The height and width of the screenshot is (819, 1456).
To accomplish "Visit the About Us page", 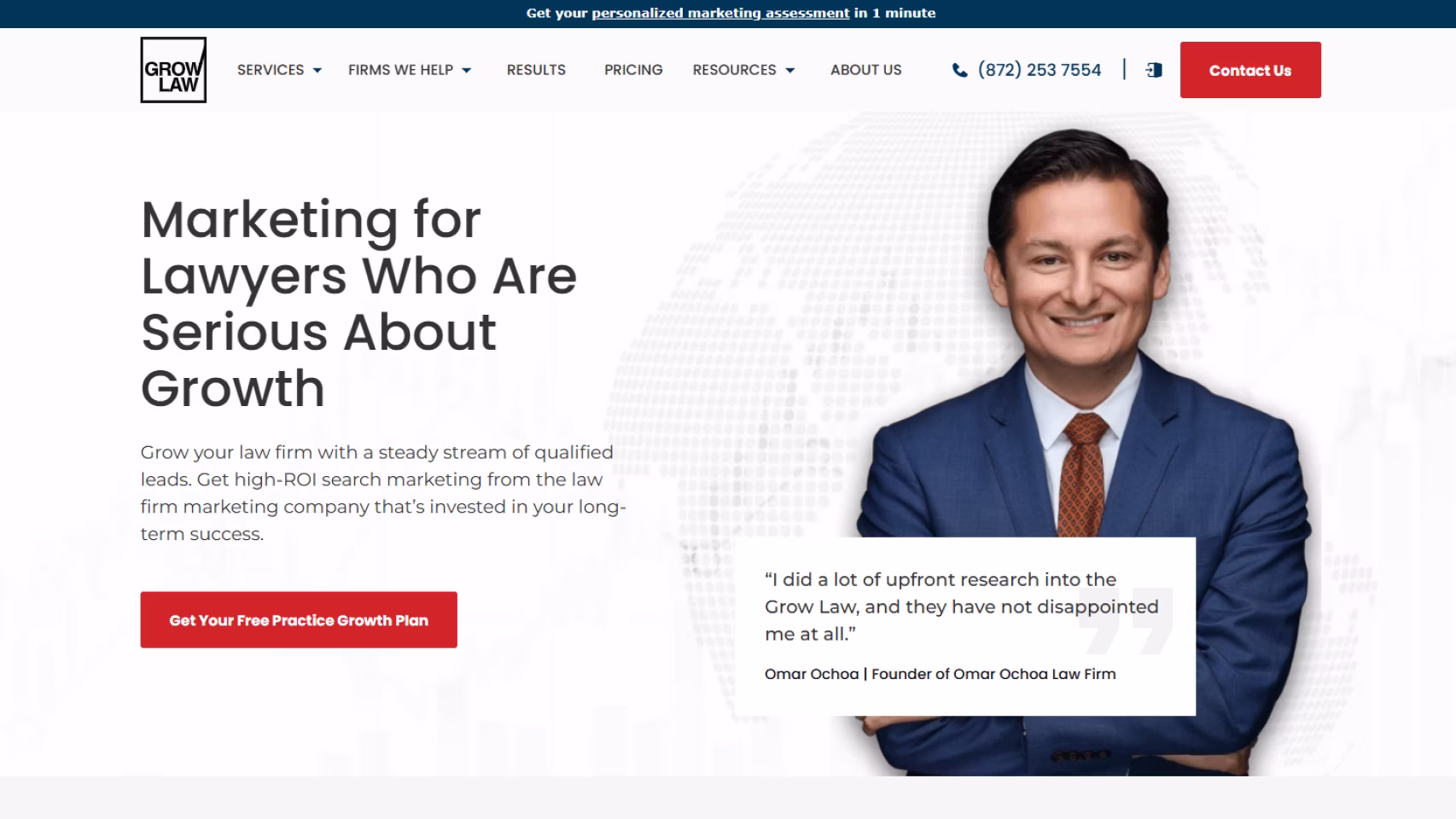I will click(865, 70).
